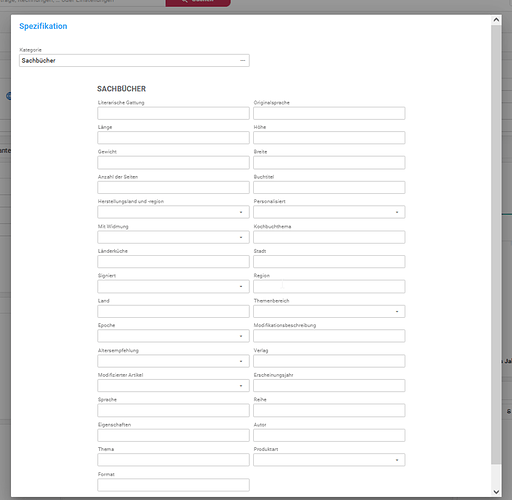The width and height of the screenshot is (512, 500).
Task: Click the Verlag input field
Action: pyautogui.click(x=329, y=361)
